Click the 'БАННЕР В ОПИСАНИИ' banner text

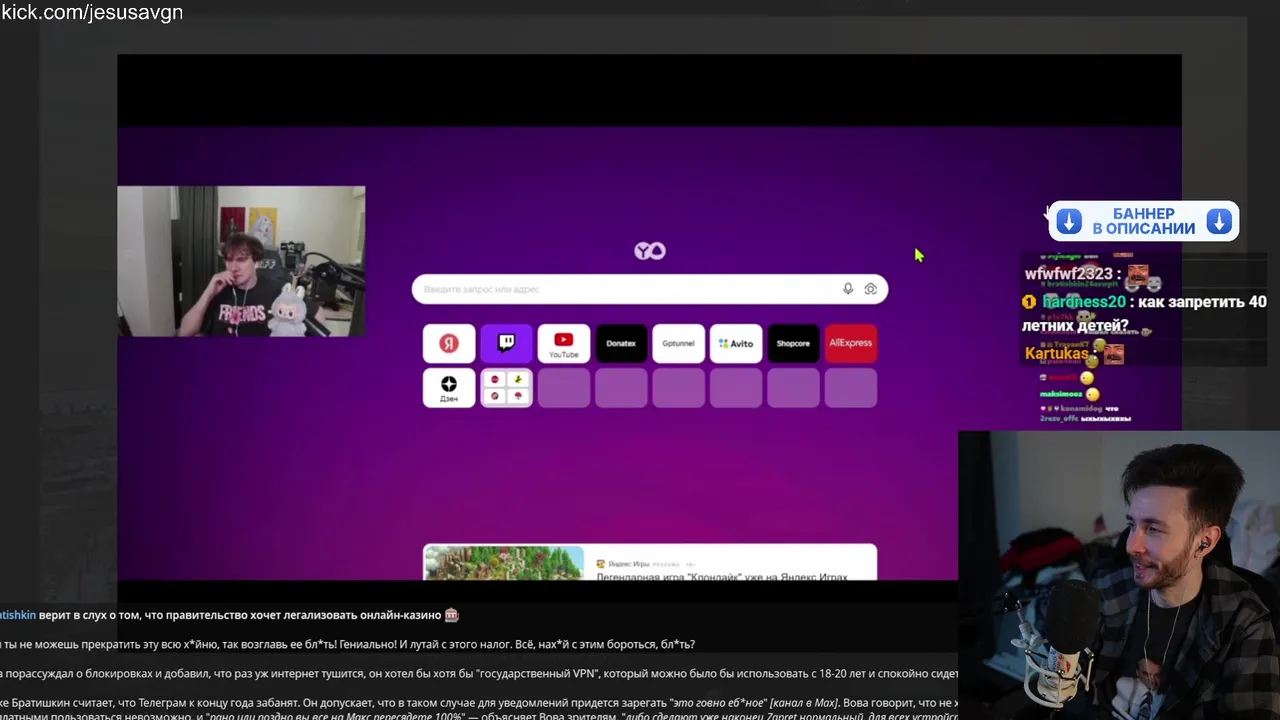pos(1144,221)
